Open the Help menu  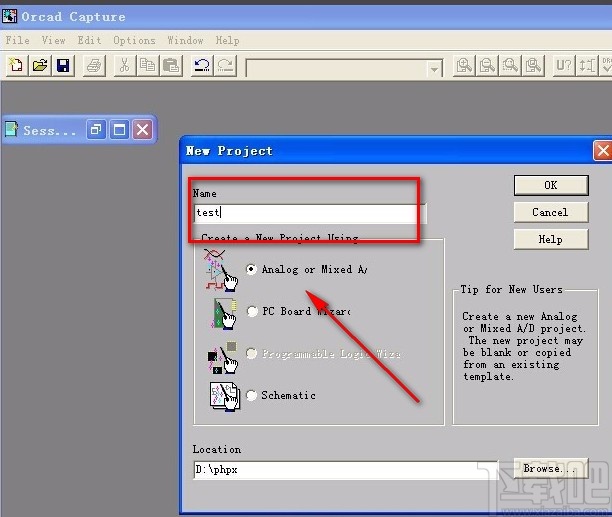click(228, 40)
